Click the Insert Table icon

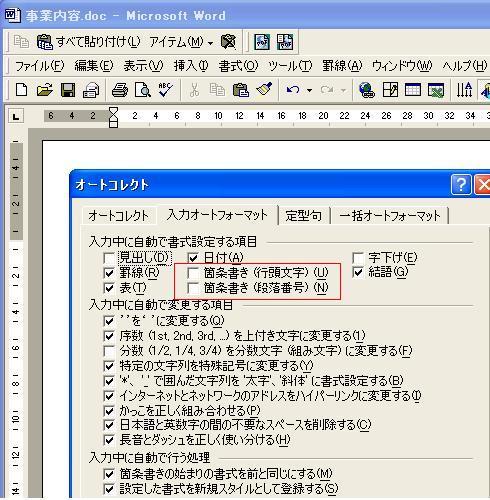tap(413, 90)
